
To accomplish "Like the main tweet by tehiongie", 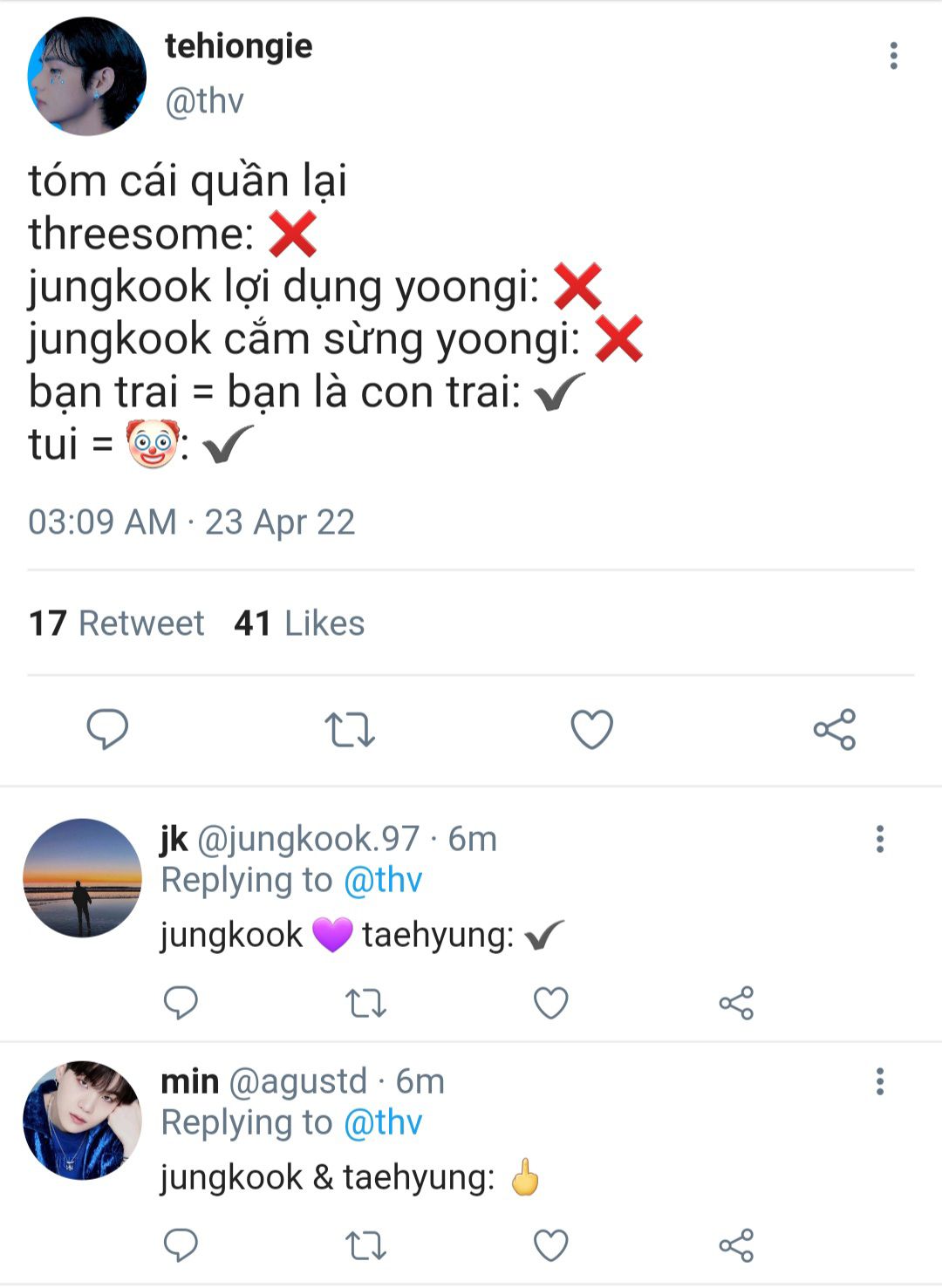I will [592, 729].
